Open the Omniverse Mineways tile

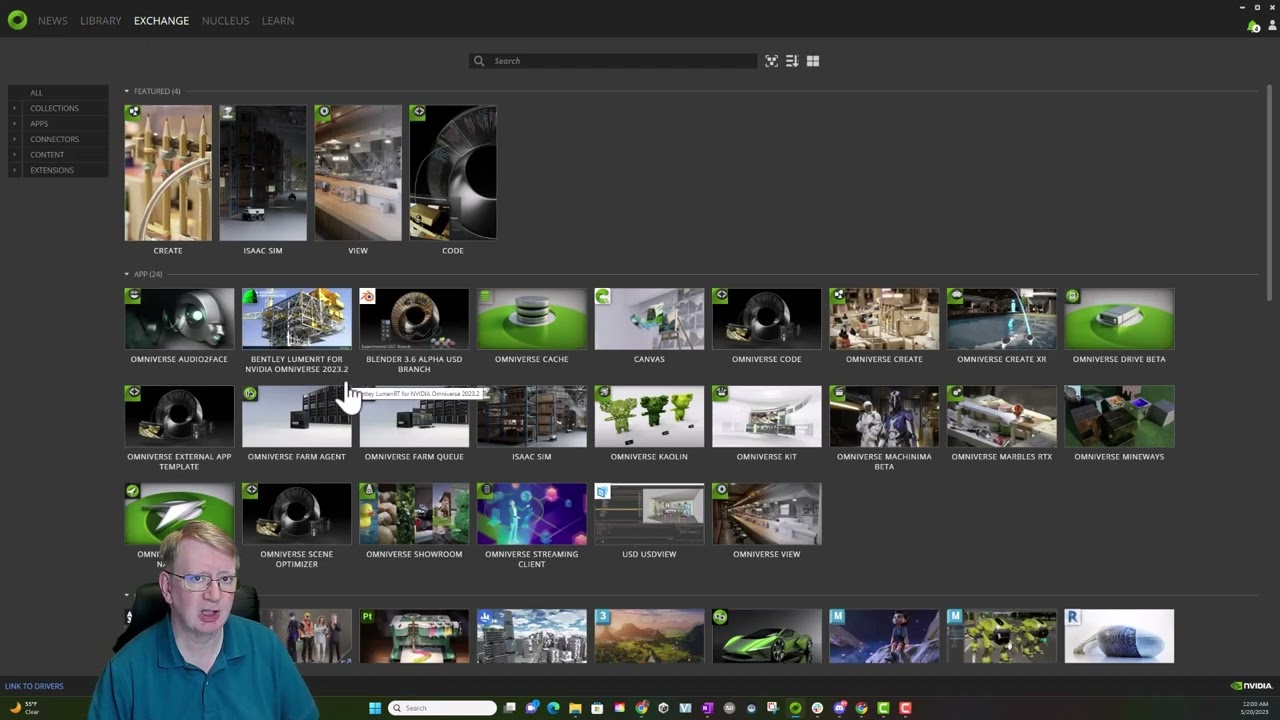coord(1119,423)
